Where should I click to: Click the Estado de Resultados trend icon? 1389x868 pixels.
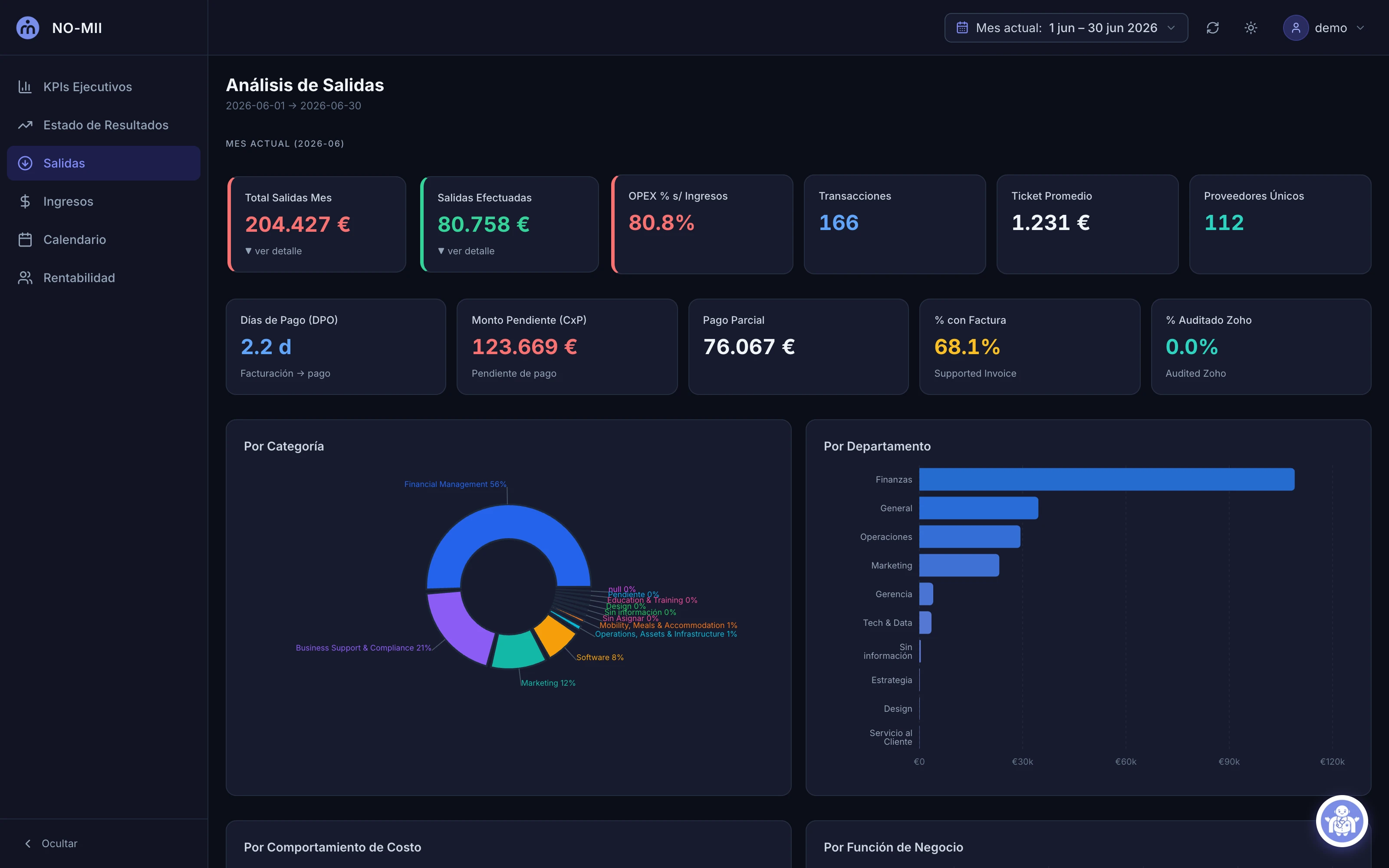(x=25, y=125)
